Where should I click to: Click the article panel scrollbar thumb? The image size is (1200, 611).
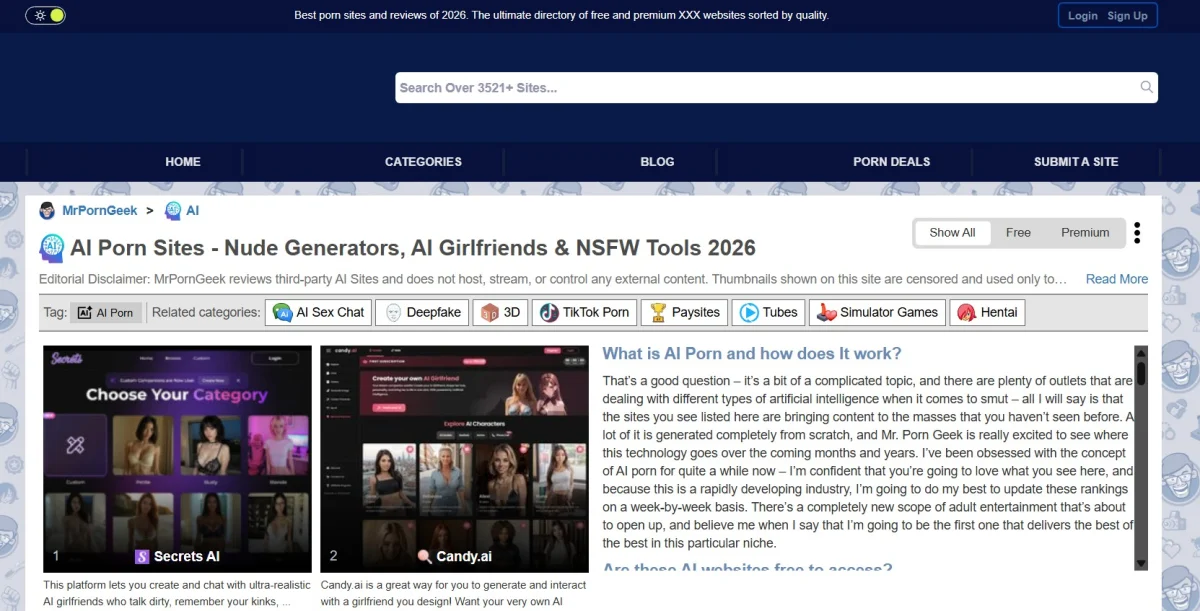(x=1141, y=374)
